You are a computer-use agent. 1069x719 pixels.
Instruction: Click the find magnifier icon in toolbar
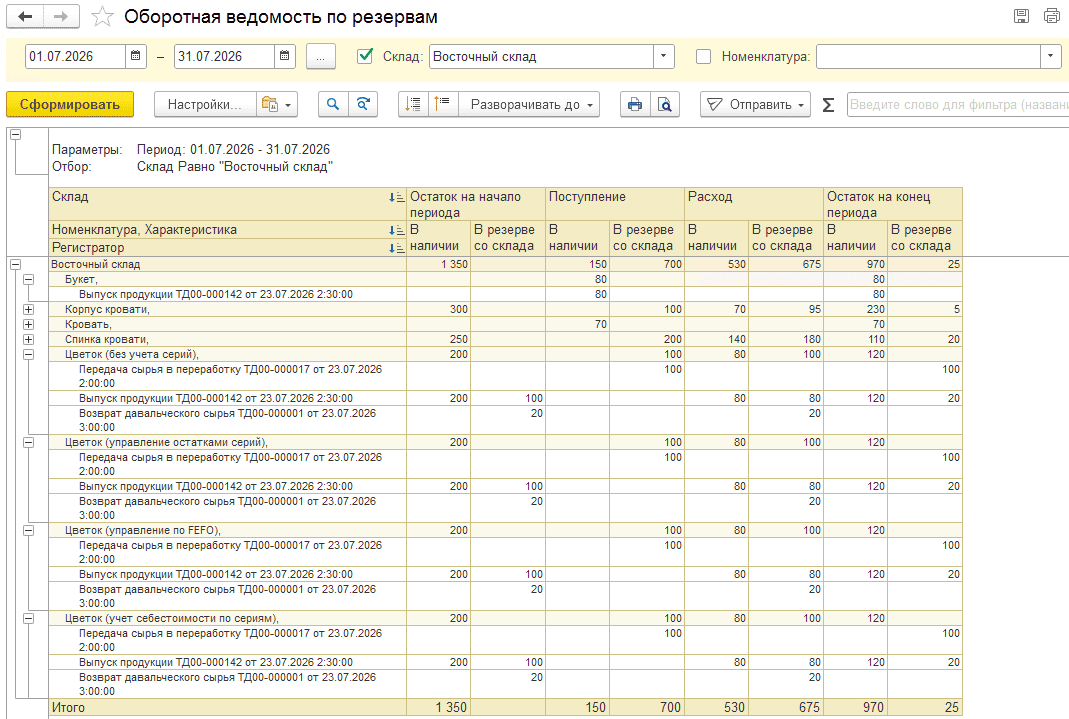[333, 104]
